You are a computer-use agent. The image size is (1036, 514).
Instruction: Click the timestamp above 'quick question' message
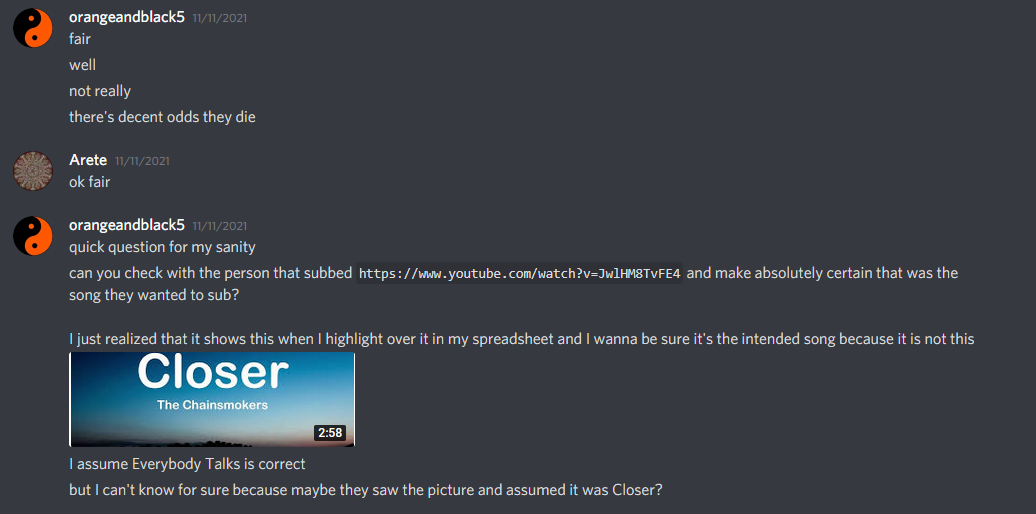tap(220, 226)
